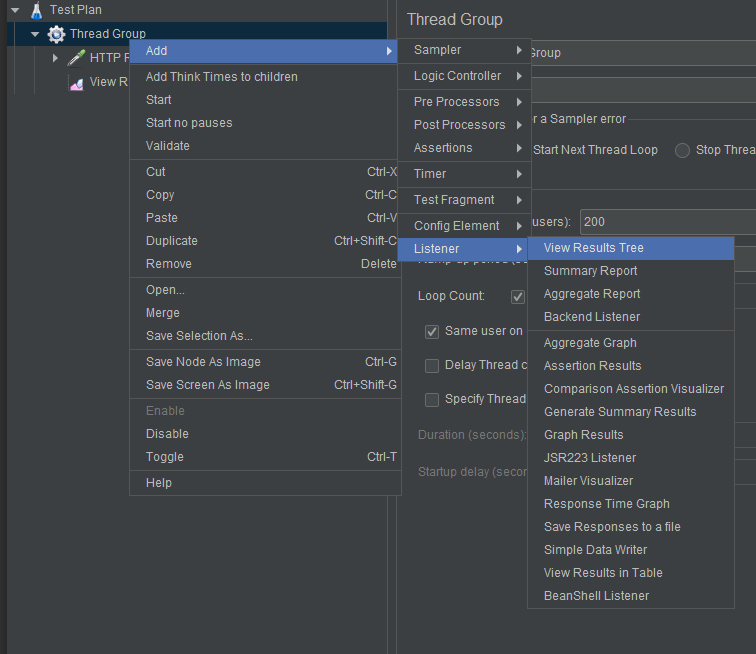
Task: Expand the Timer submenu
Action: pyautogui.click(x=464, y=174)
